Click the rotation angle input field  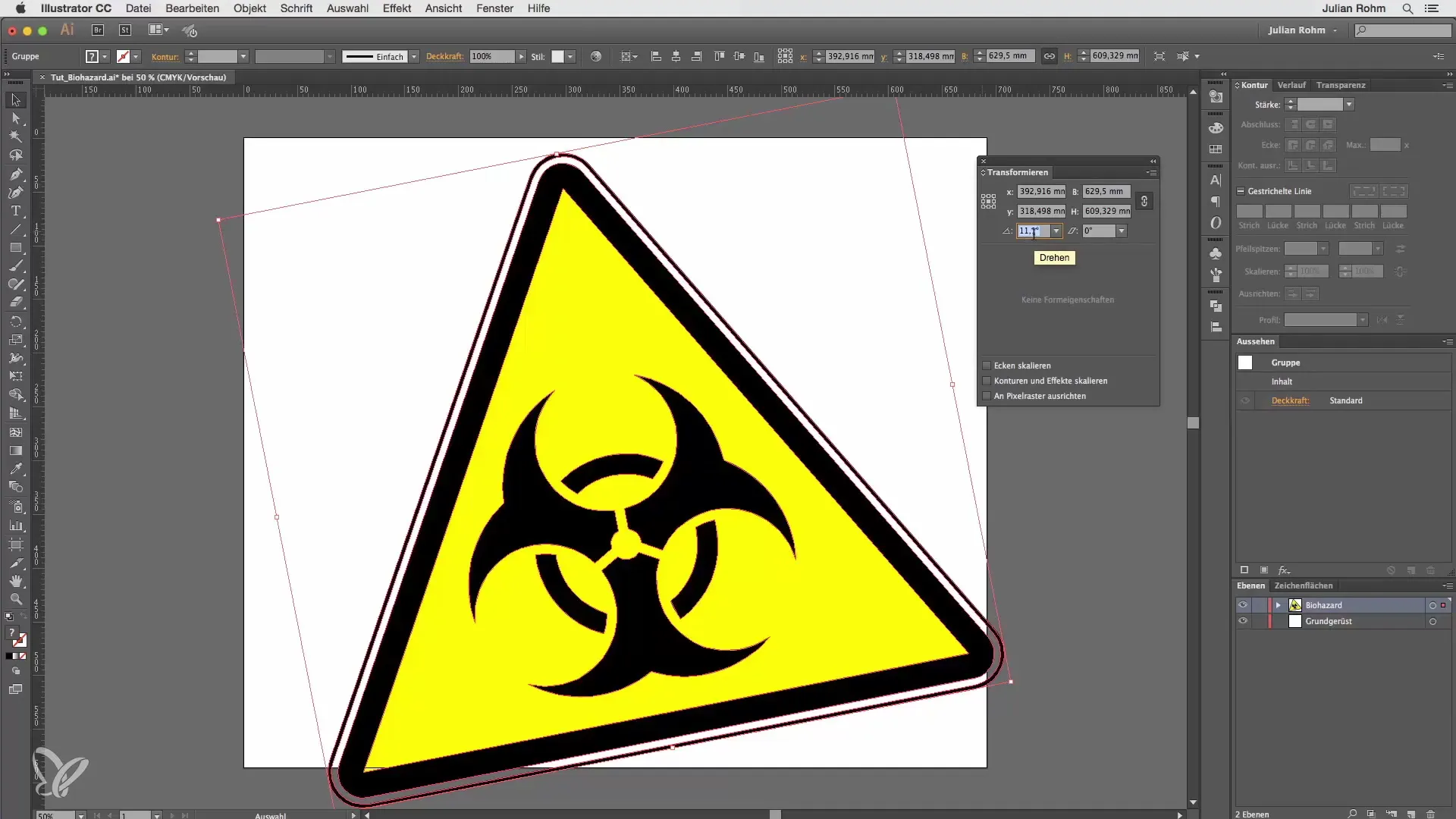(1034, 231)
